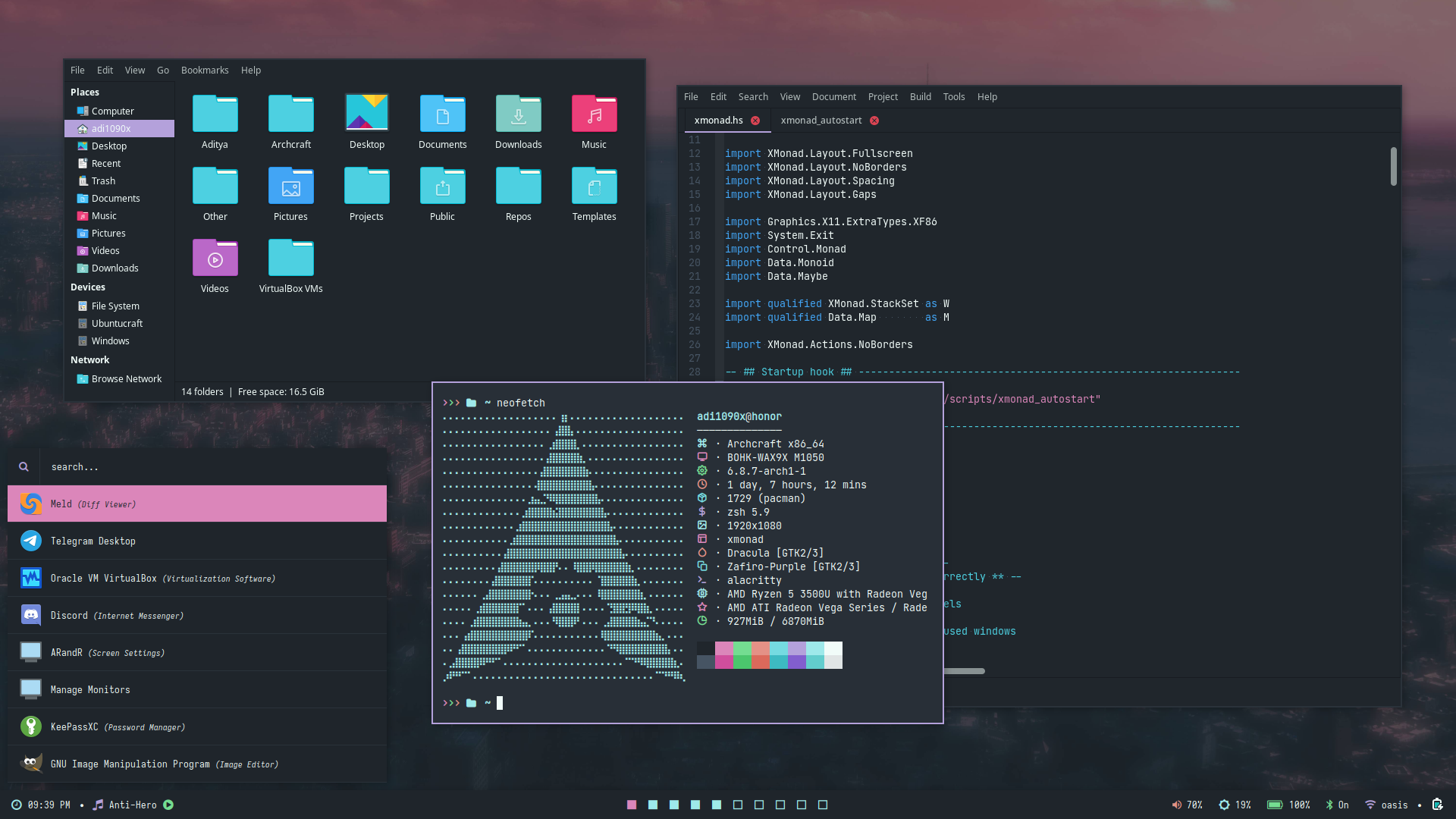Open the VirtualBox VMs folder

click(290, 259)
